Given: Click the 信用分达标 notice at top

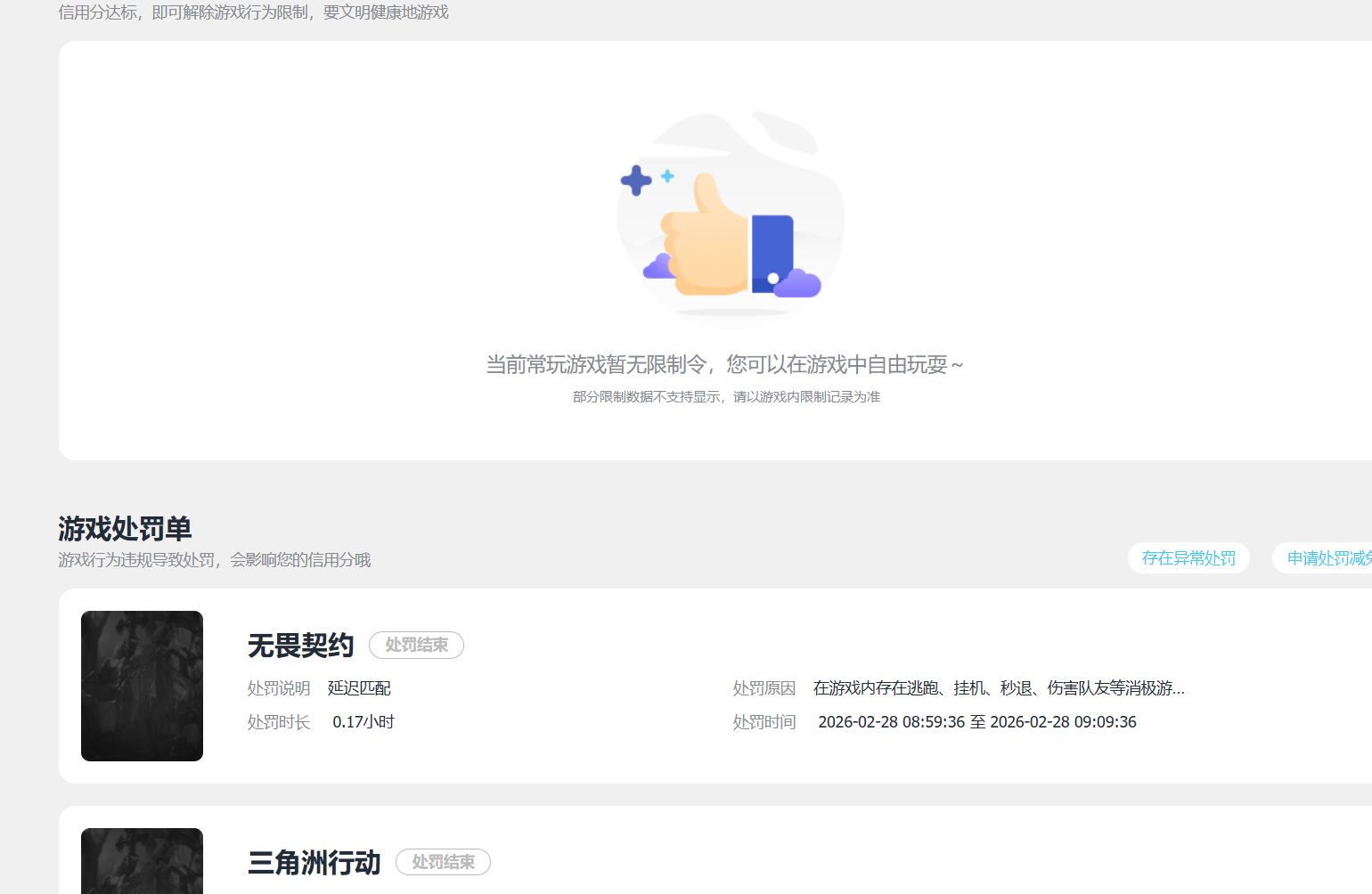Looking at the screenshot, I should (253, 12).
